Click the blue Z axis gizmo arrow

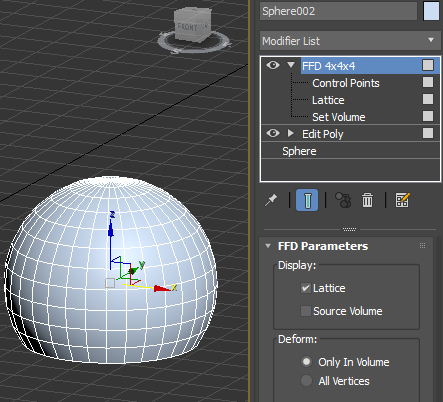111,230
